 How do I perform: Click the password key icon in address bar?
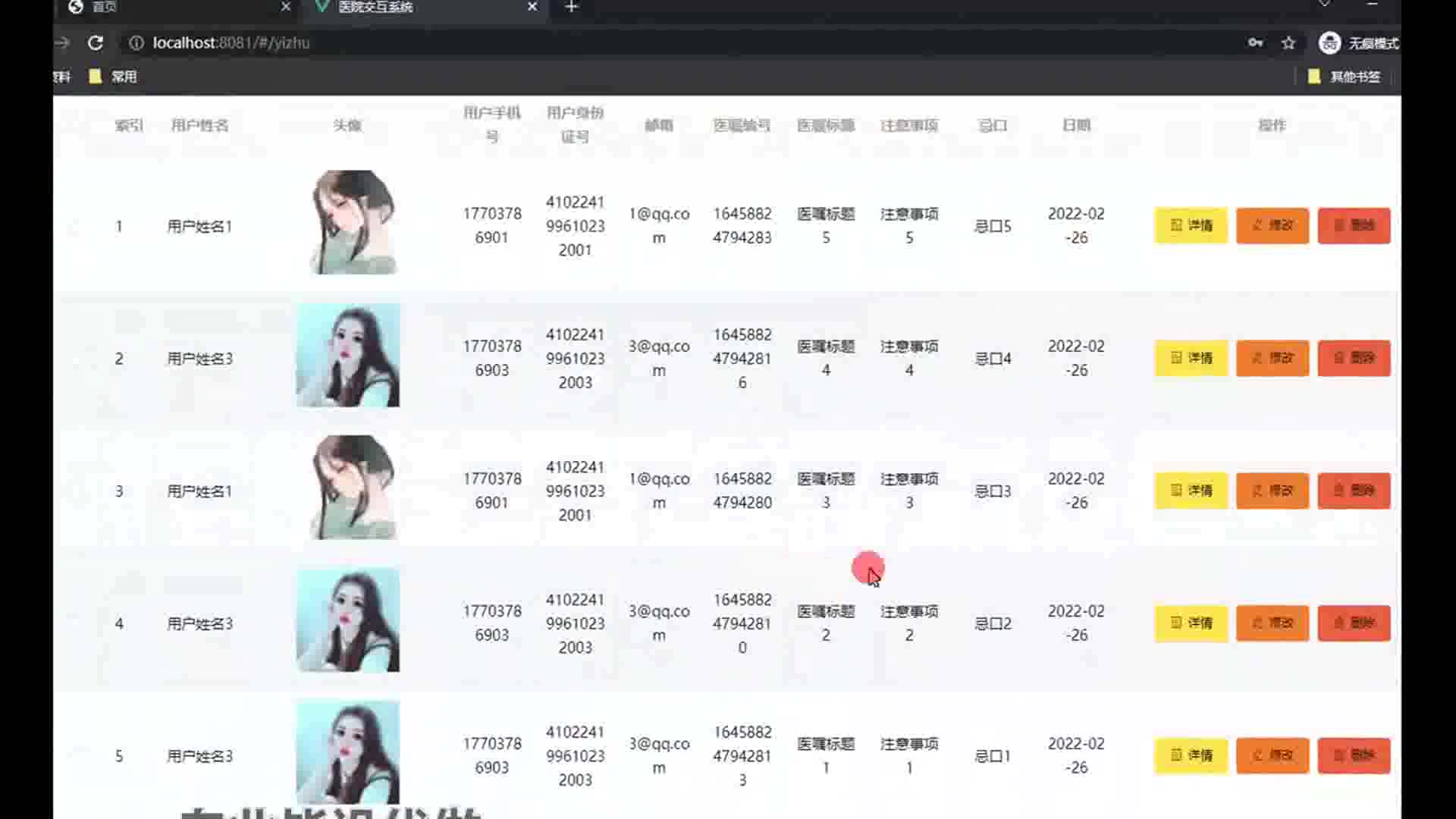coord(1255,43)
